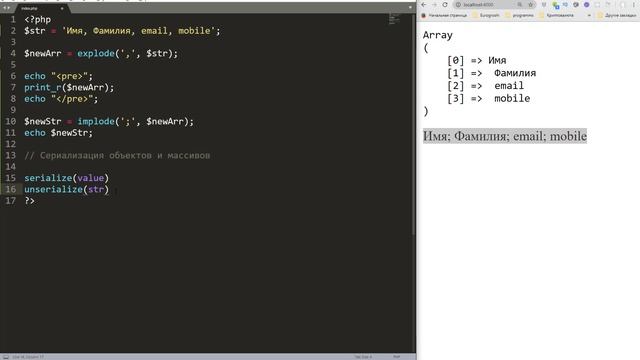Close the index.php tab in Sublime Text
Viewport: 640px width, 360px height.
tap(62, 8)
